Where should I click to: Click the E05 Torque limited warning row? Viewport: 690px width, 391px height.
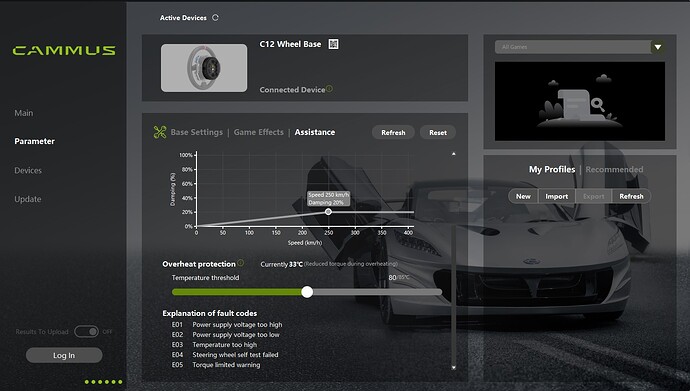coord(216,365)
